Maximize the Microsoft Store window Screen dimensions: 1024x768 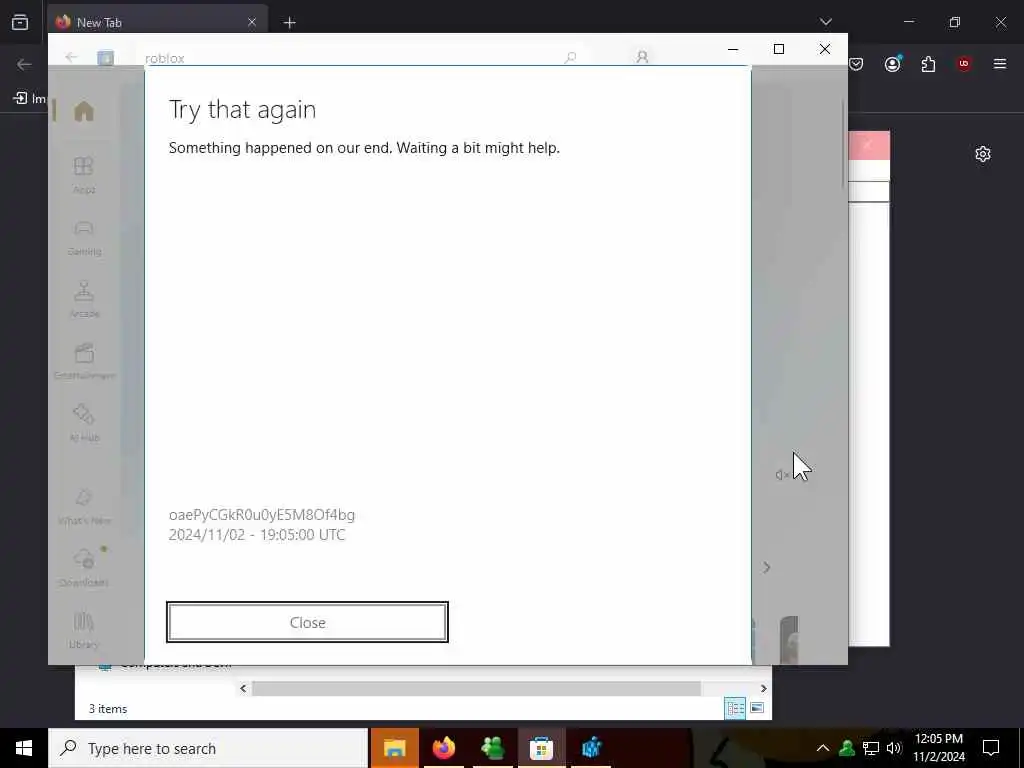778,49
